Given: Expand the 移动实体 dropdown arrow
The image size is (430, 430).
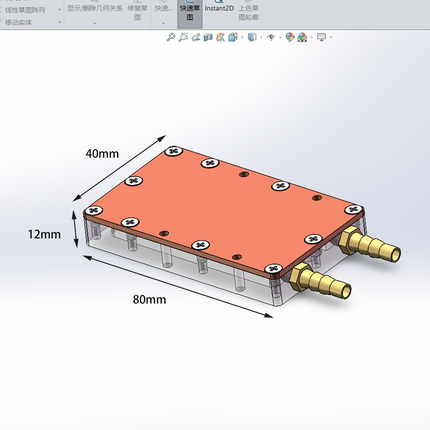Looking at the screenshot, I should pos(60,22).
